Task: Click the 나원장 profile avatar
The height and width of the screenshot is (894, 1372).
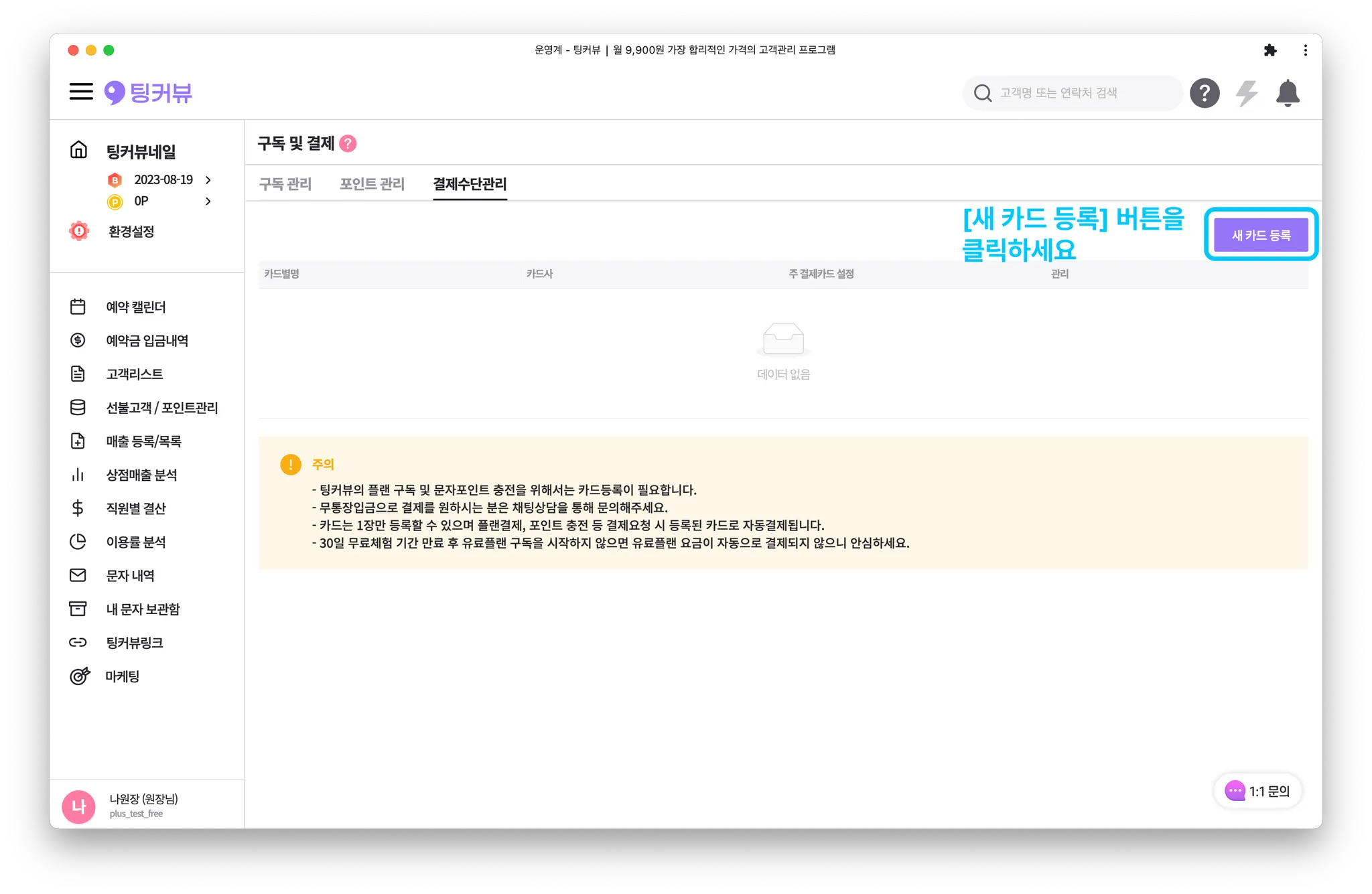Action: [78, 806]
